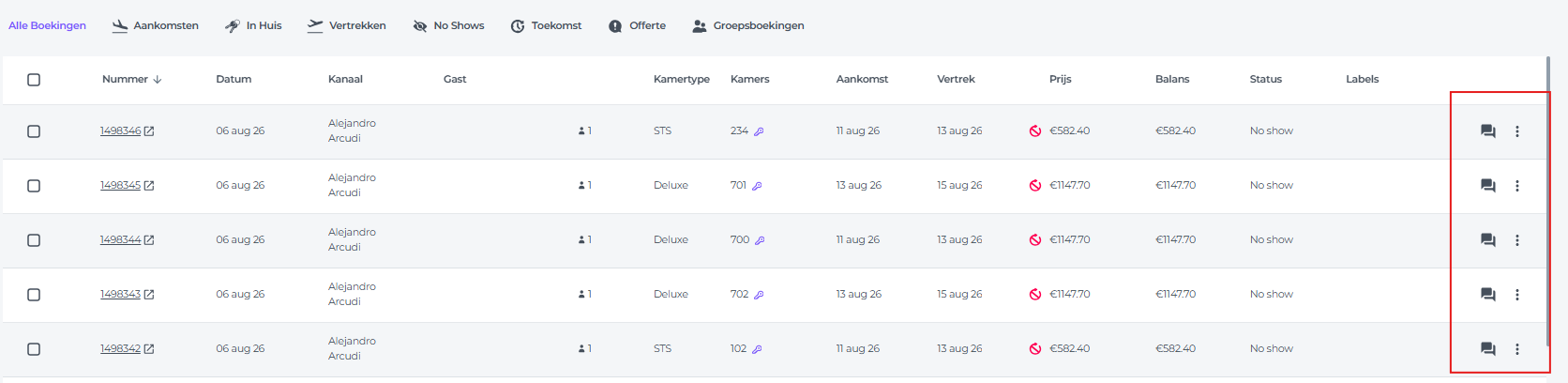This screenshot has width=1568, height=383.
Task: Check the box for booking 1498346
Action: [x=34, y=131]
